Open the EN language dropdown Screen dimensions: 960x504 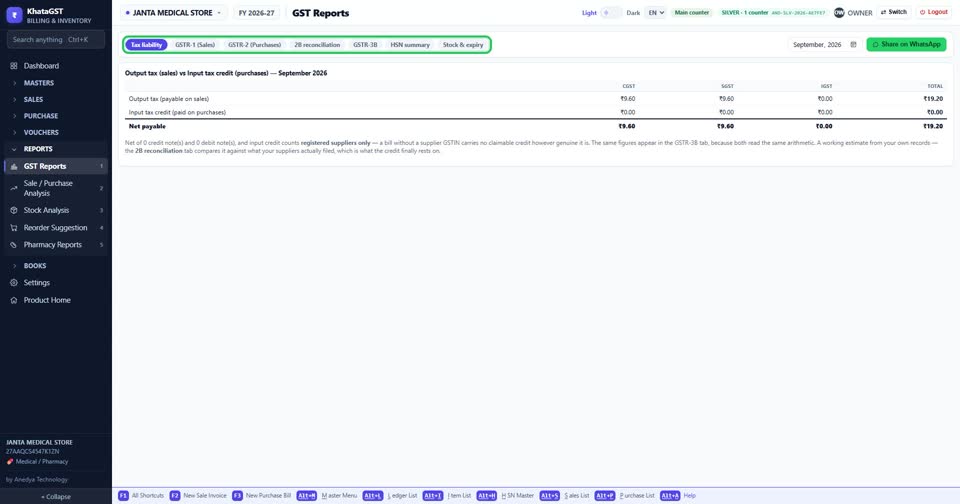tap(656, 12)
